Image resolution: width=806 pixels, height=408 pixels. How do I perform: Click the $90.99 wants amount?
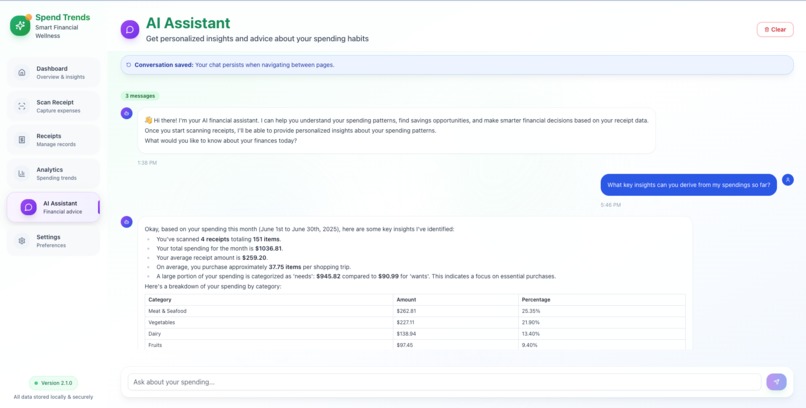388,276
